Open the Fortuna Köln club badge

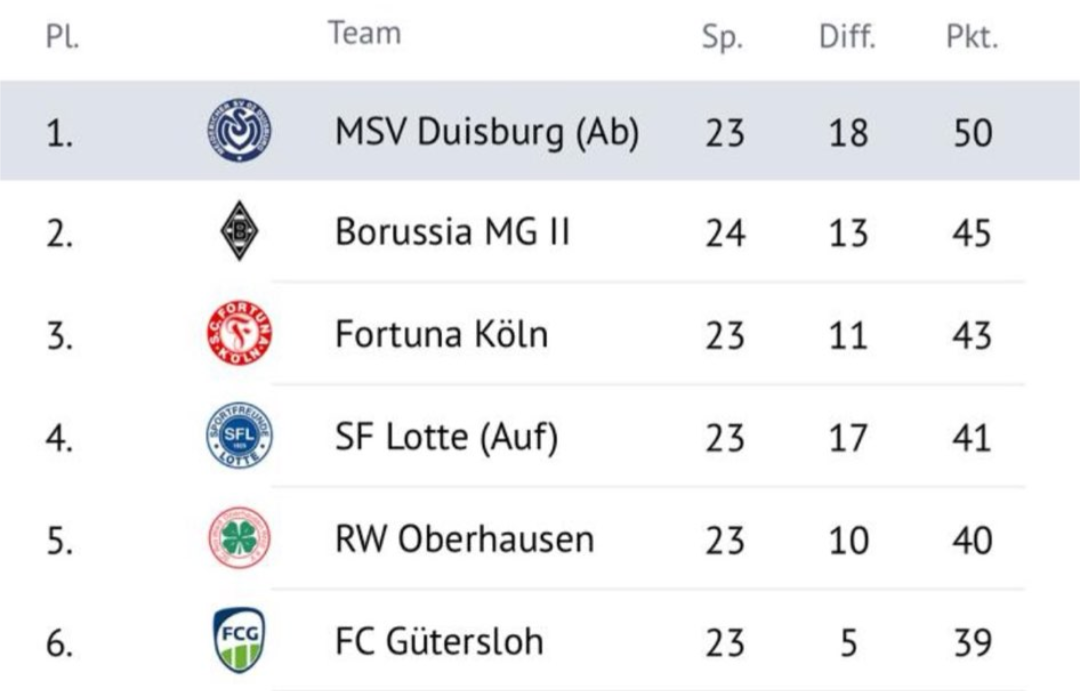[x=239, y=334]
